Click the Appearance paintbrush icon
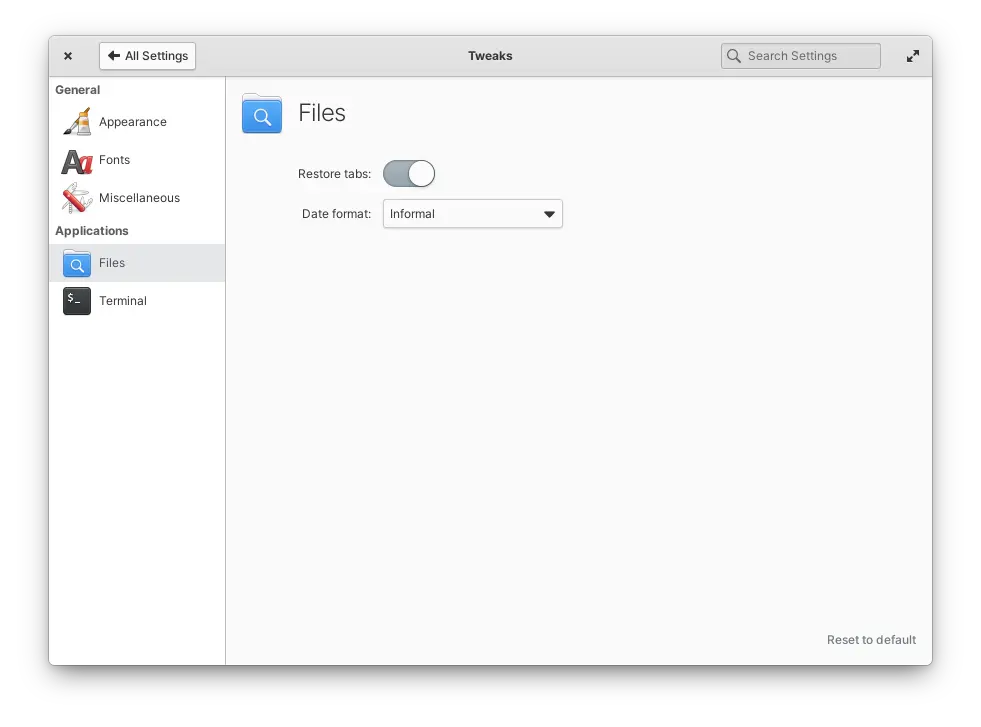This screenshot has height=727, width=981. 77,122
